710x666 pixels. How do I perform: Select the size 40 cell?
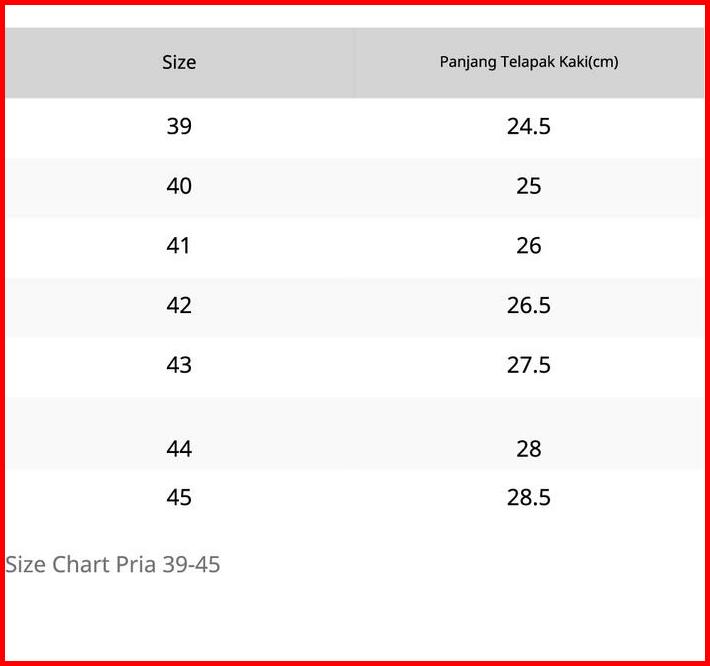pos(179,186)
